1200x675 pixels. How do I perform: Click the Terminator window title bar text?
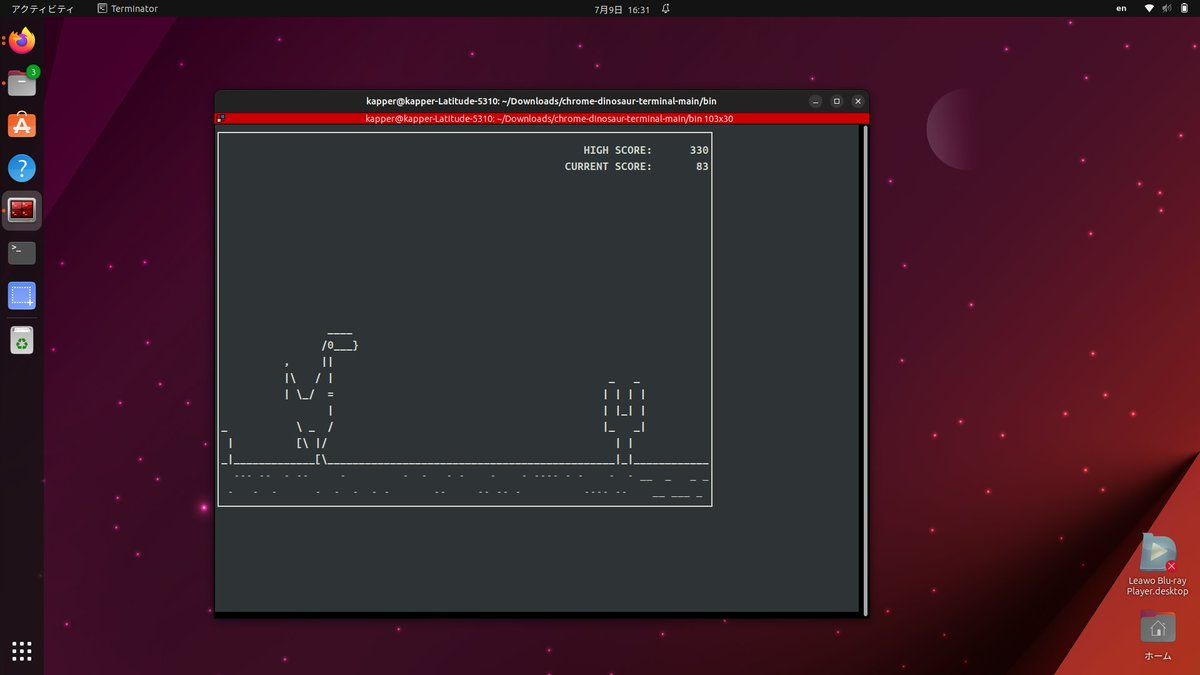(541, 101)
